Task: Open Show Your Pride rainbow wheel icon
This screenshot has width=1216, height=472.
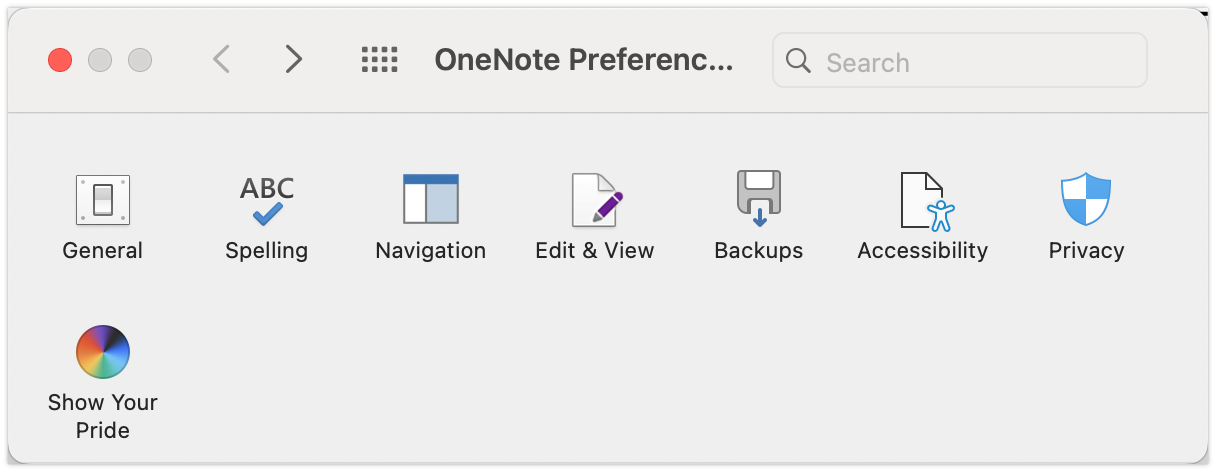Action: (x=103, y=352)
